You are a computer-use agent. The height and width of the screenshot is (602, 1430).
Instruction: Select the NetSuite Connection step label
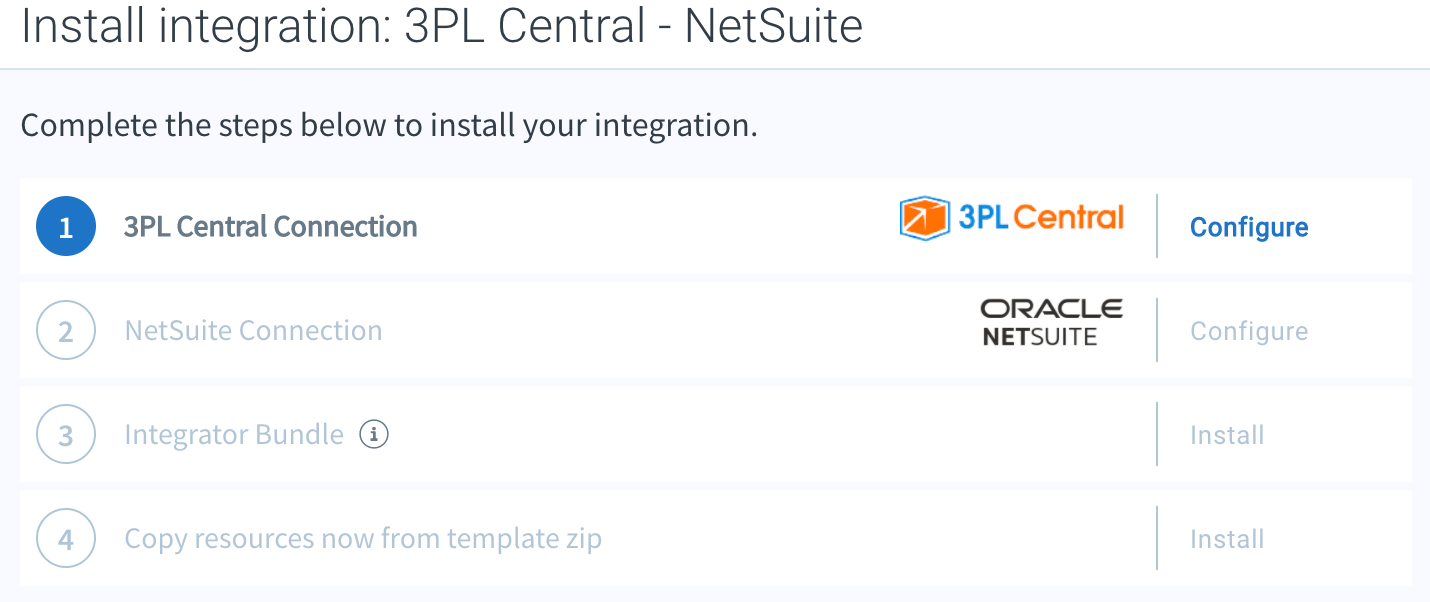pos(253,331)
